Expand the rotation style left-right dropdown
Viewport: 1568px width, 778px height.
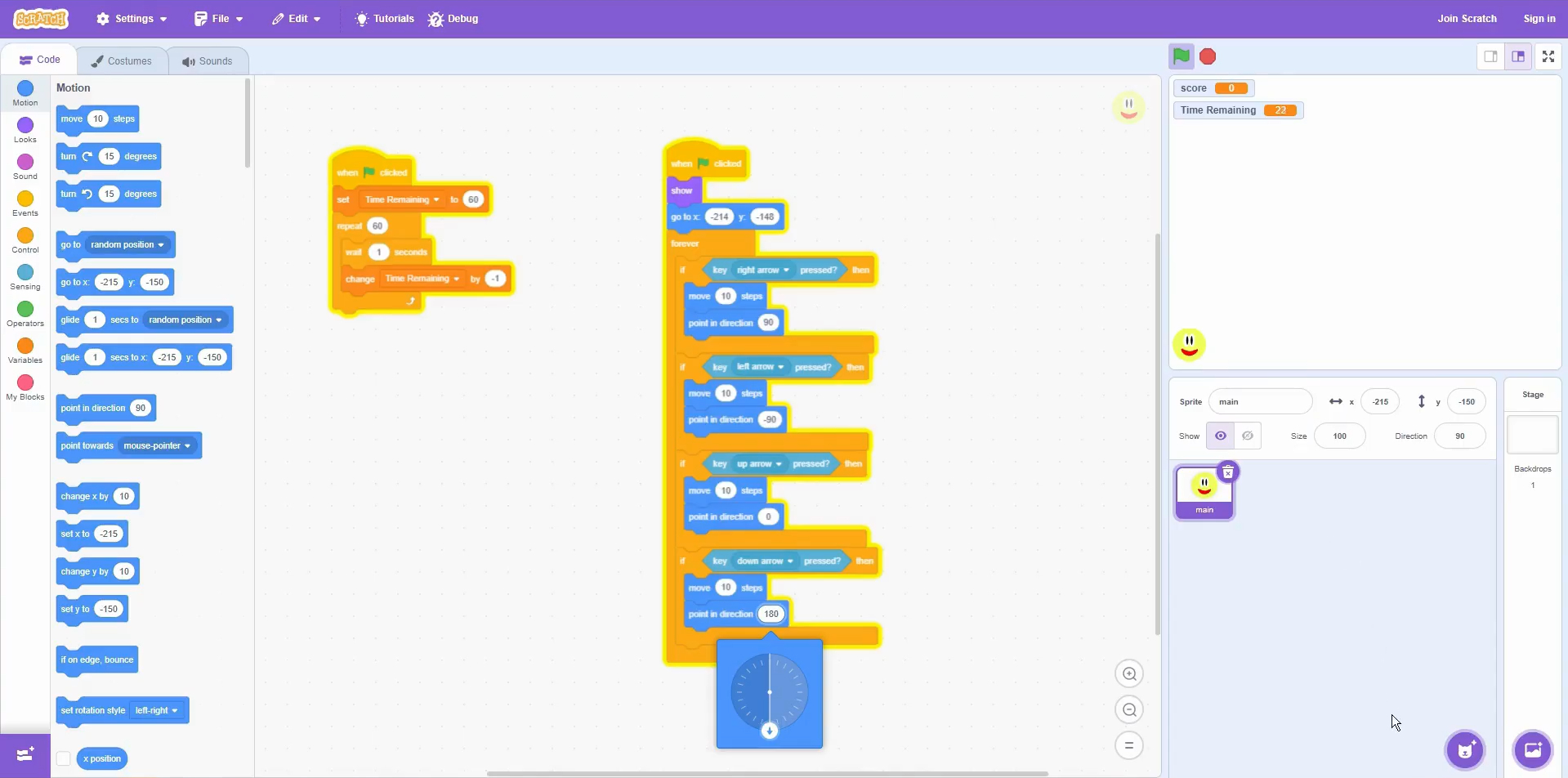156,711
